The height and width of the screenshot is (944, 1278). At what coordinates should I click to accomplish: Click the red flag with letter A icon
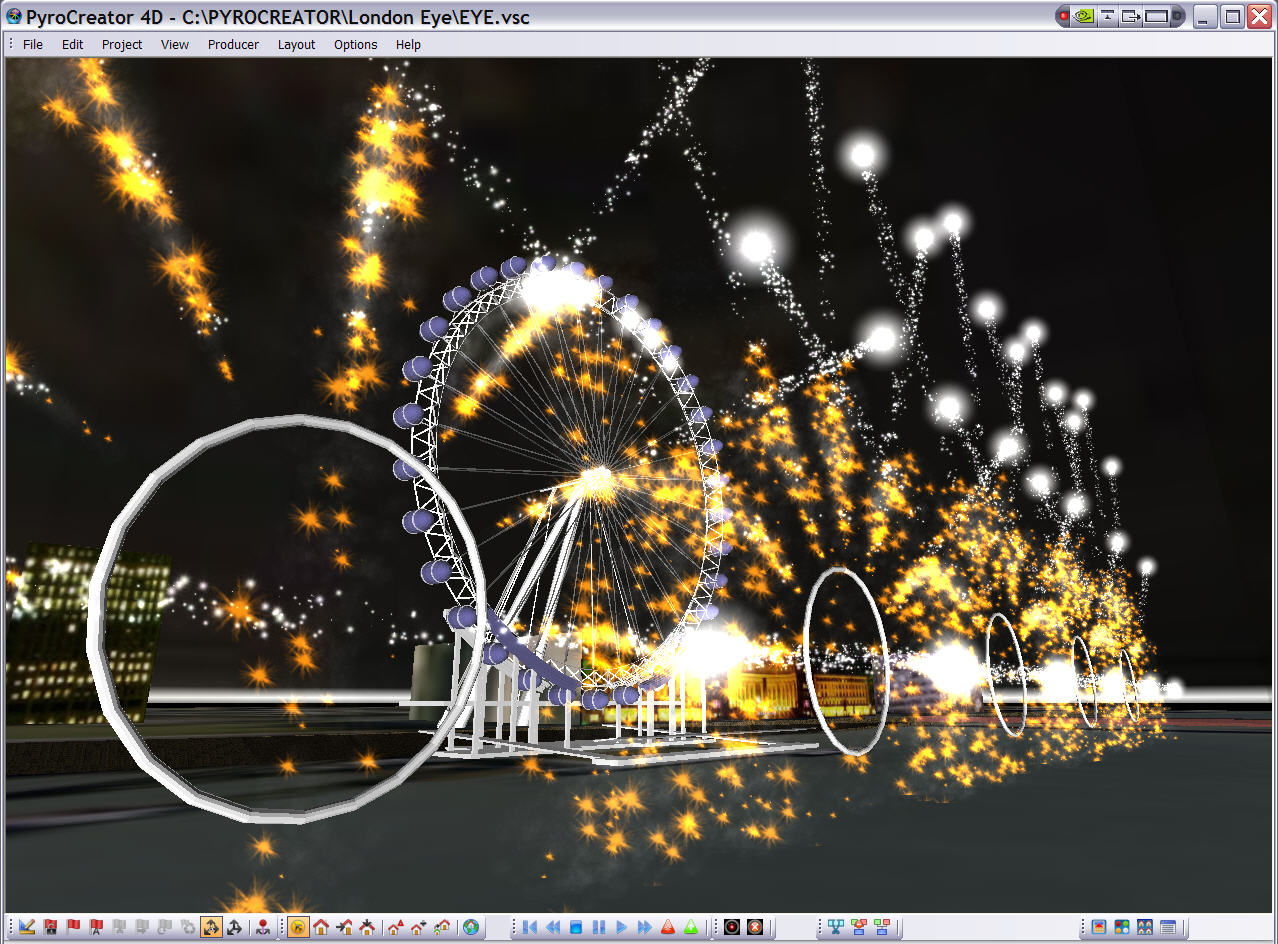click(x=96, y=927)
